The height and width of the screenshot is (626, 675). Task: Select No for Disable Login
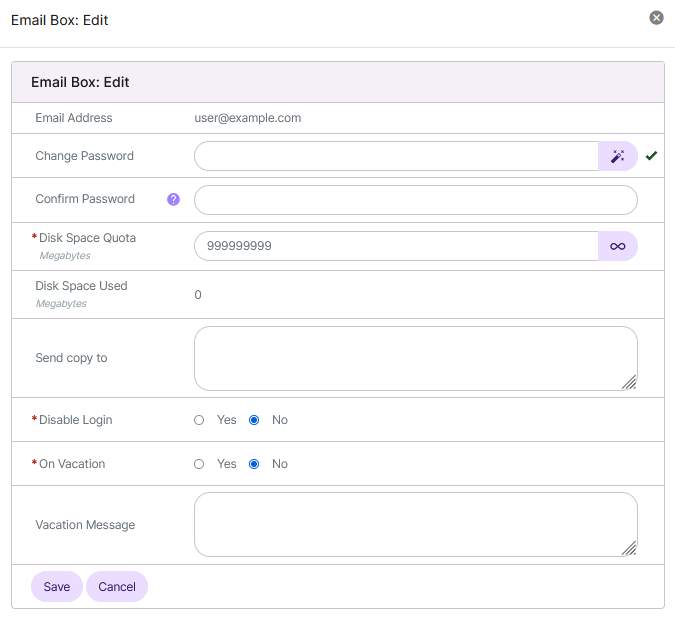click(254, 420)
